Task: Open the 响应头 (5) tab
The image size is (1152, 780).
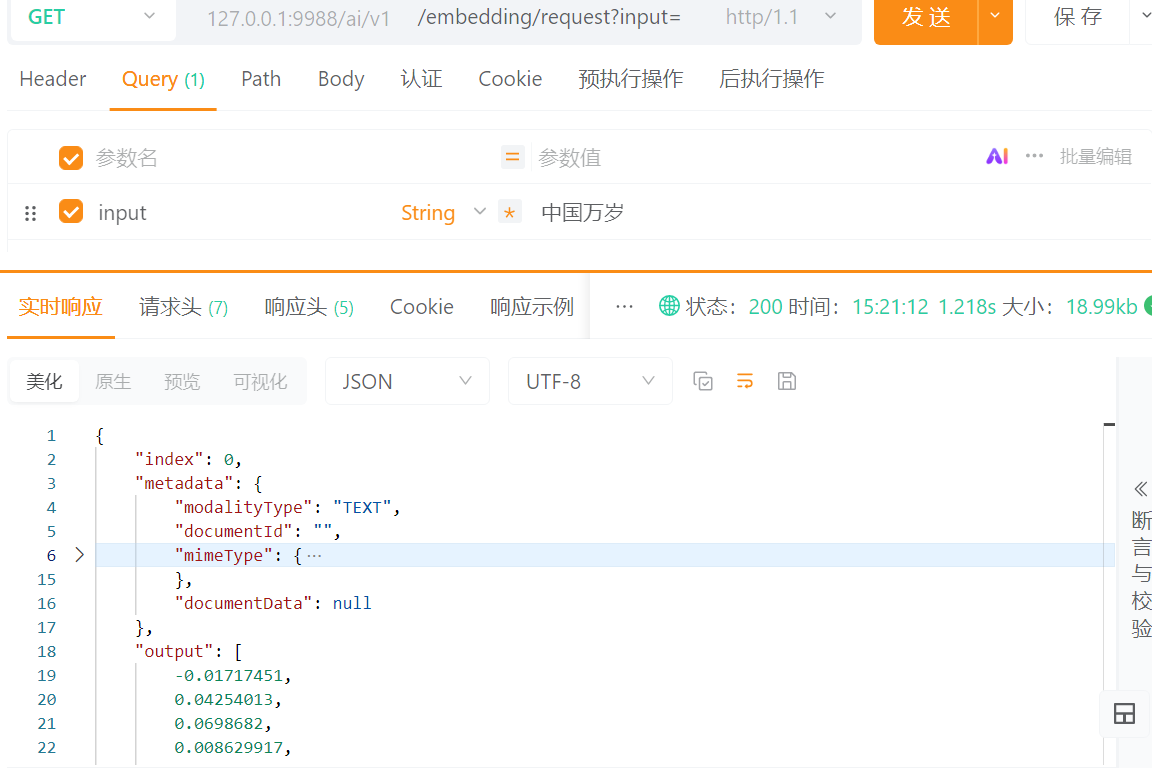Action: [309, 306]
